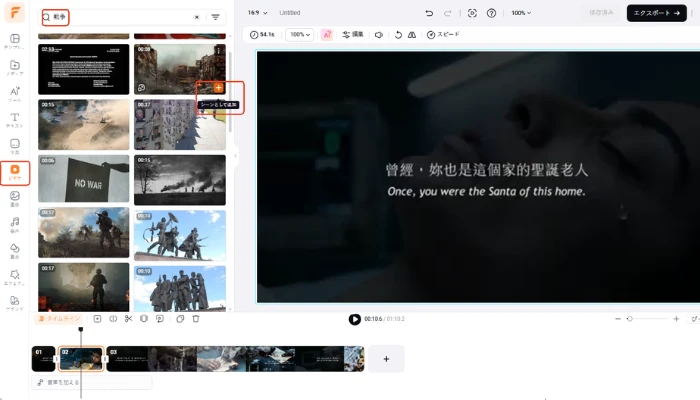Open the Templates panel in sidebar

[x=15, y=41]
